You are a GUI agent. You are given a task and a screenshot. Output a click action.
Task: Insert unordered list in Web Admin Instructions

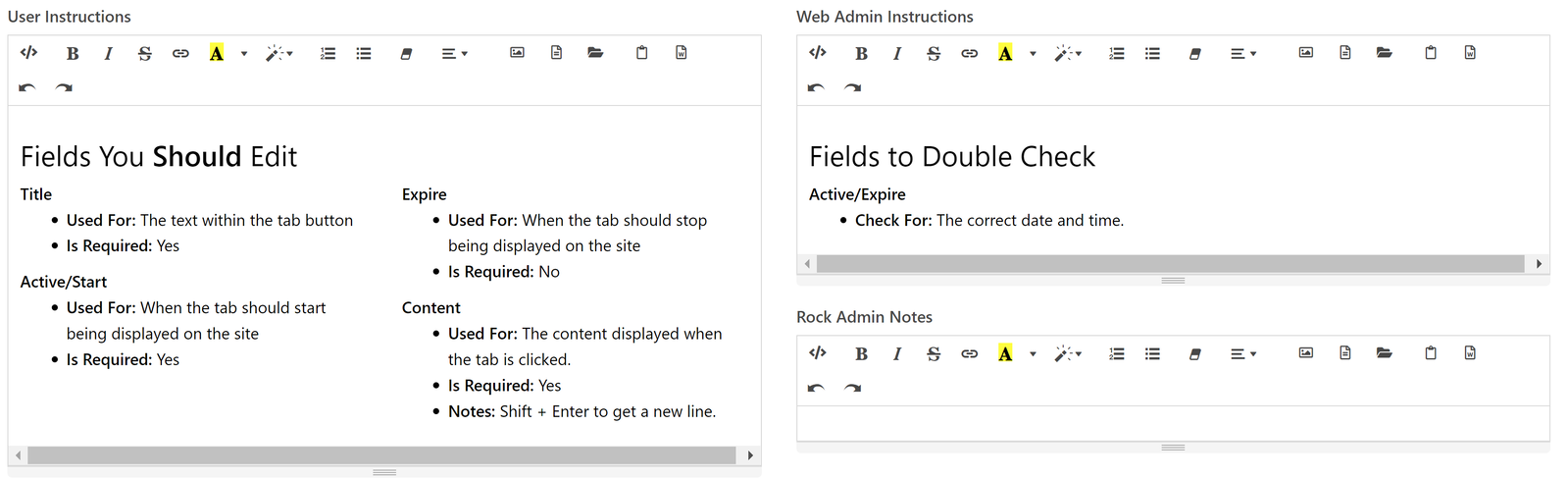(x=1152, y=53)
